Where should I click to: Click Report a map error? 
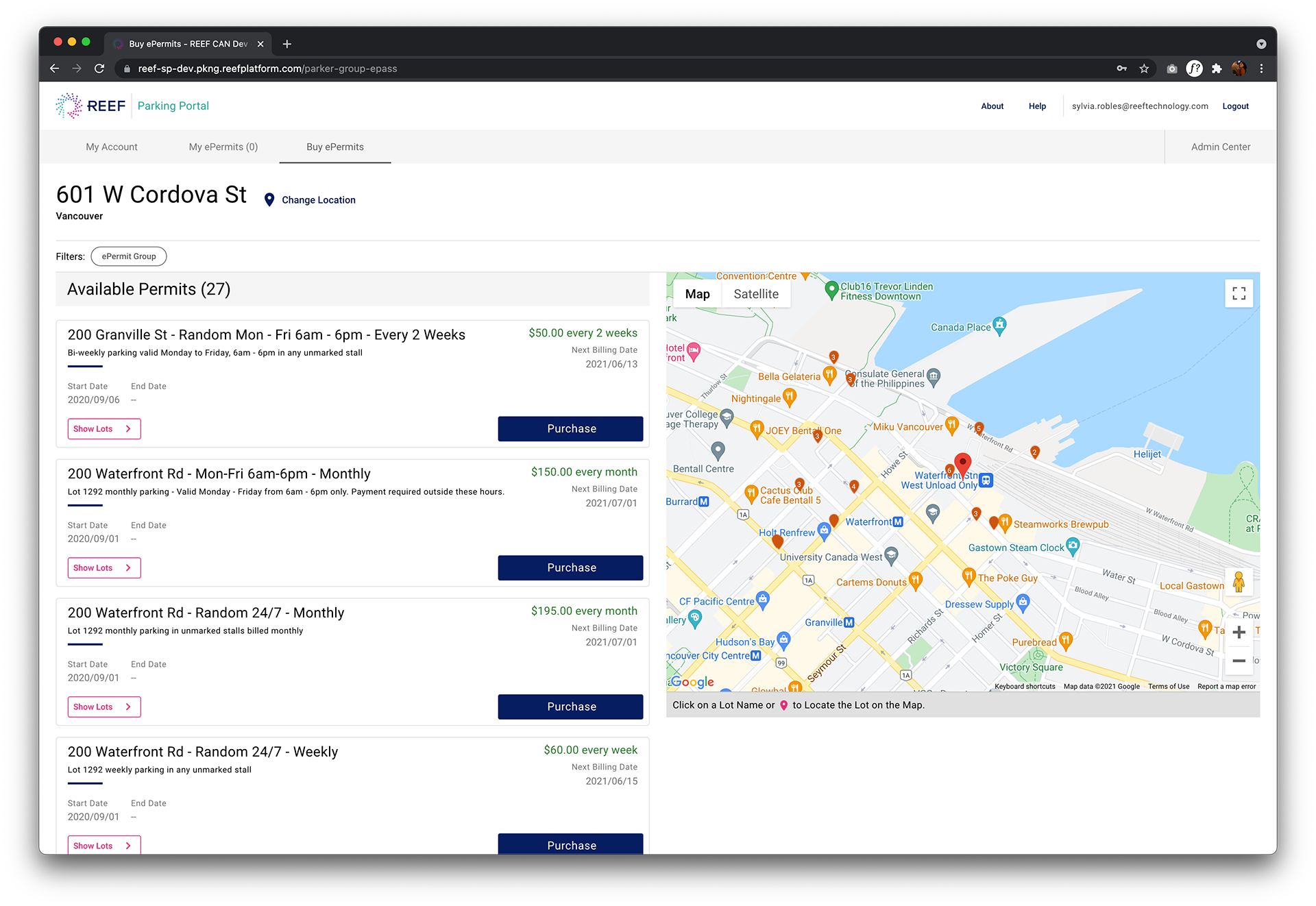(1226, 687)
